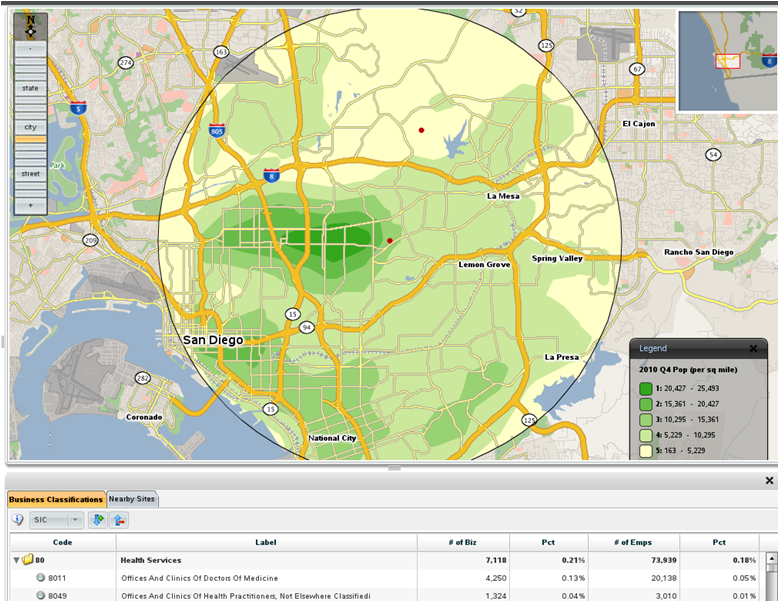Expand all rows with the green-plus arrow

tap(98, 520)
